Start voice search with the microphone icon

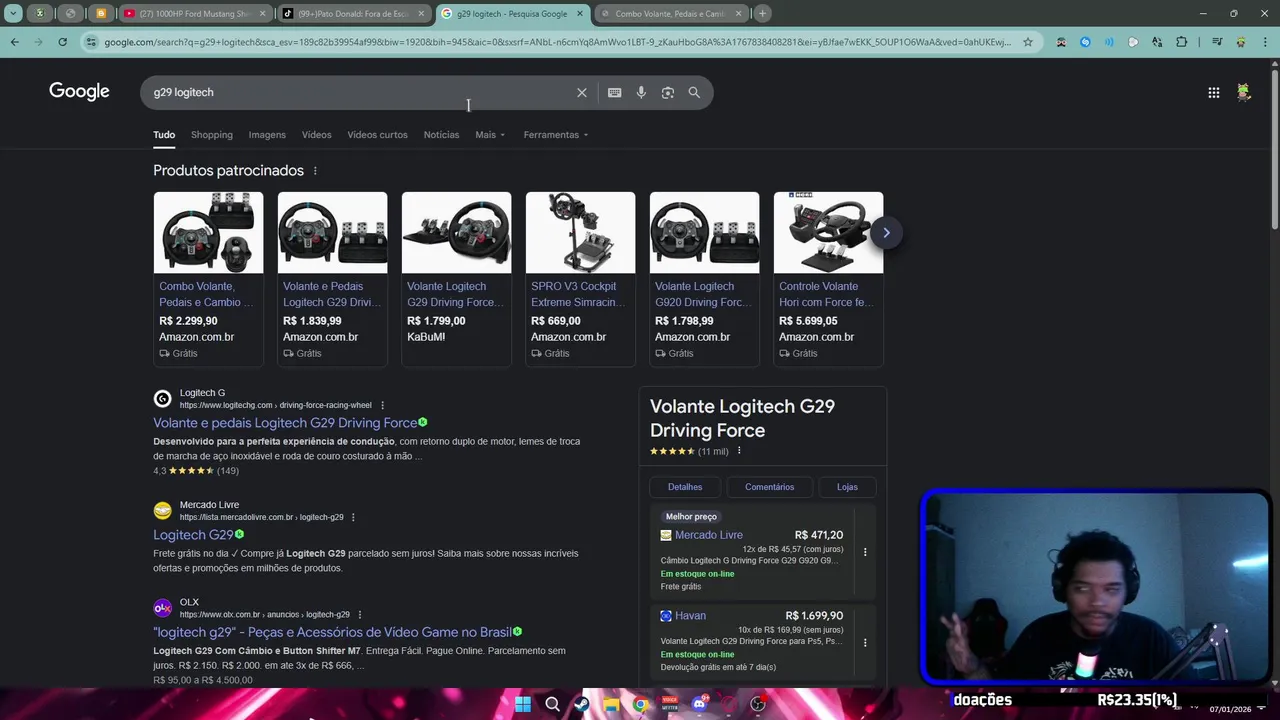641,92
